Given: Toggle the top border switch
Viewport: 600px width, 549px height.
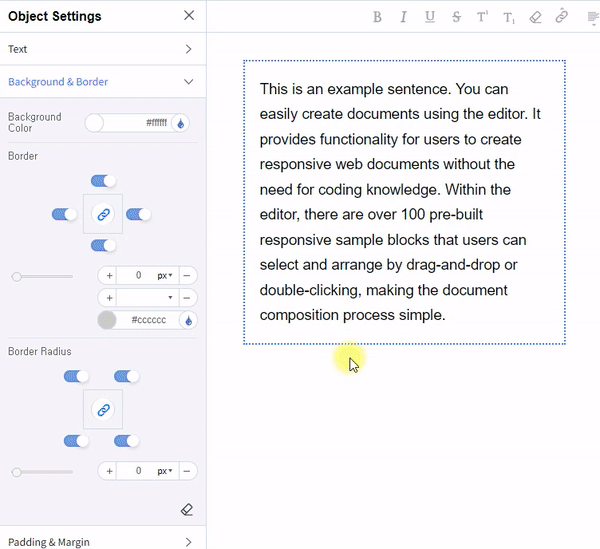Looking at the screenshot, I should pos(103,181).
